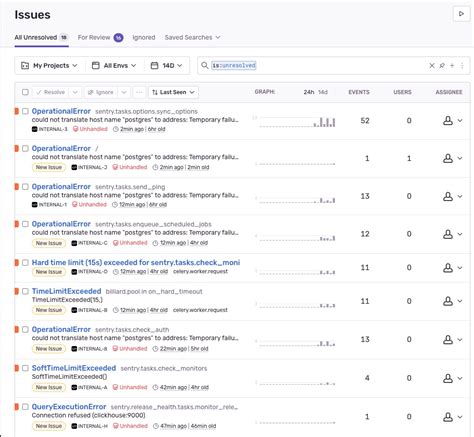Viewport: 474px width, 437px height.
Task: Pin the current search with the pin icon
Action: pos(442,66)
